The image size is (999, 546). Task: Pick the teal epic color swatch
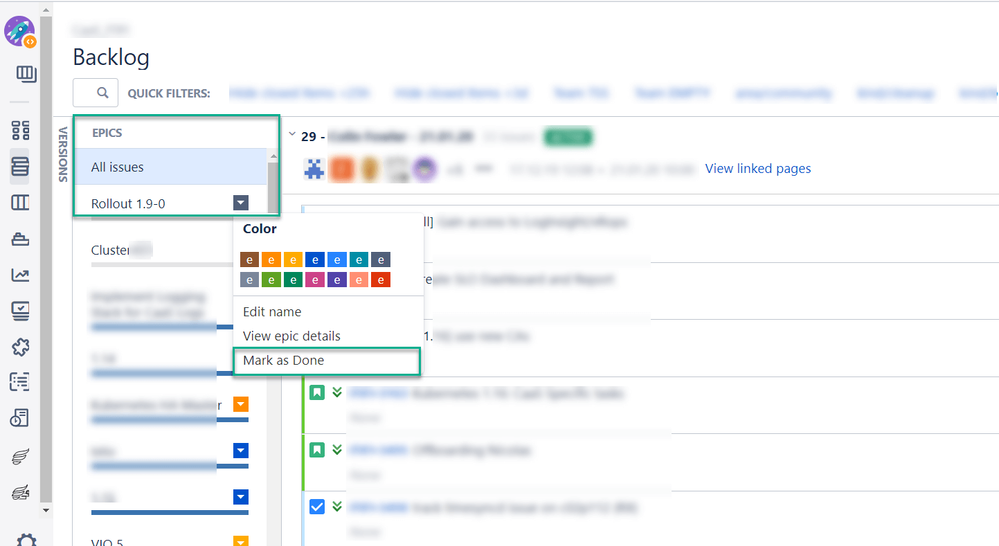(x=359, y=259)
